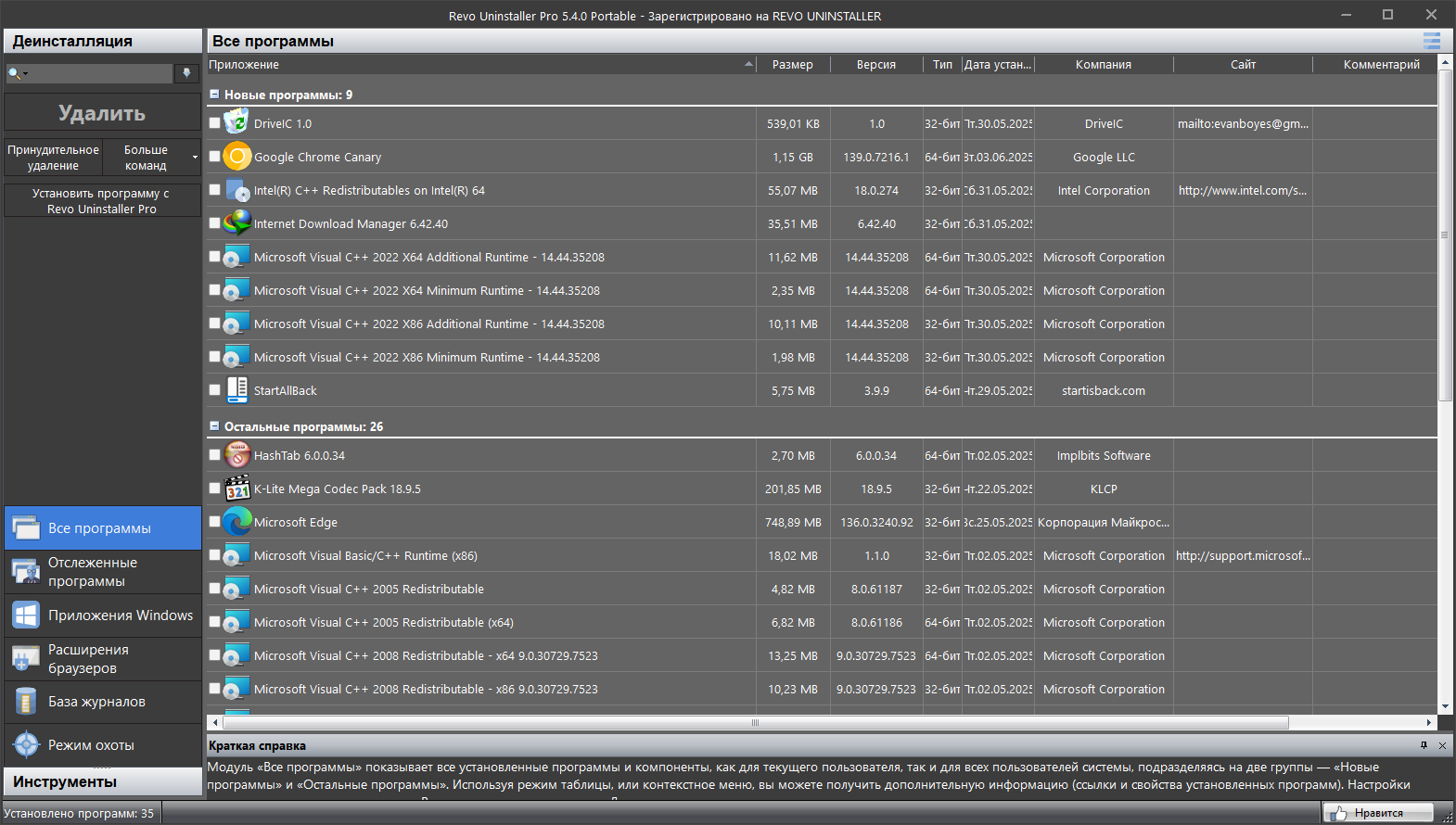The height and width of the screenshot is (825, 1456).
Task: Click the DriveIC program icon
Action: coord(236,121)
